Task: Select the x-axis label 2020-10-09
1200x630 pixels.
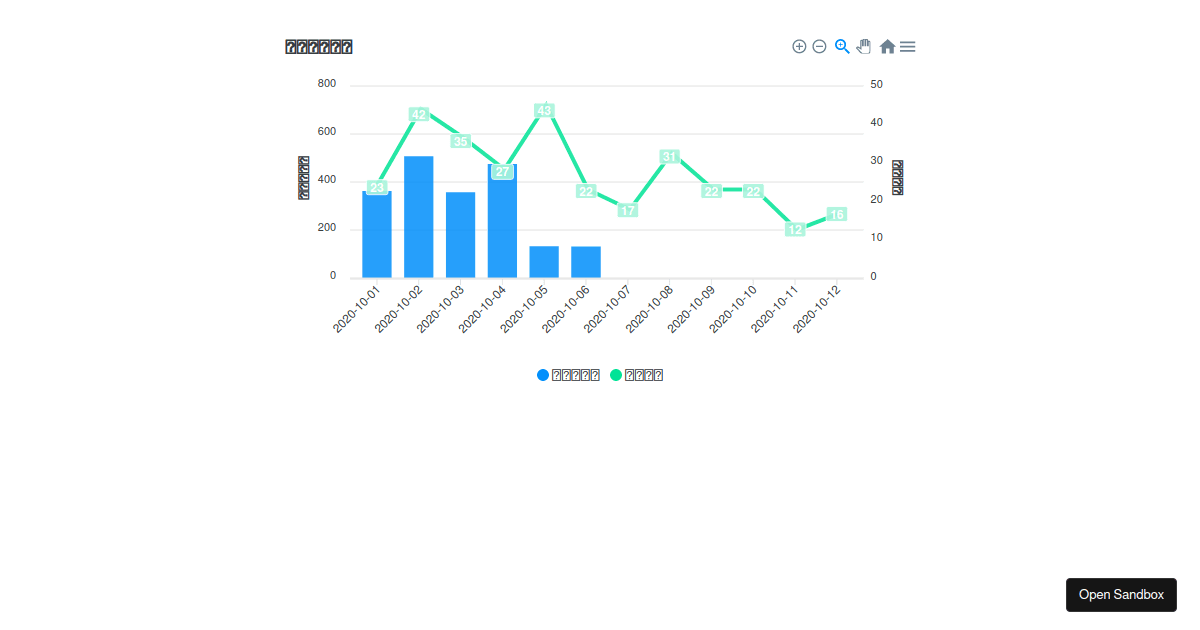Action: [692, 308]
